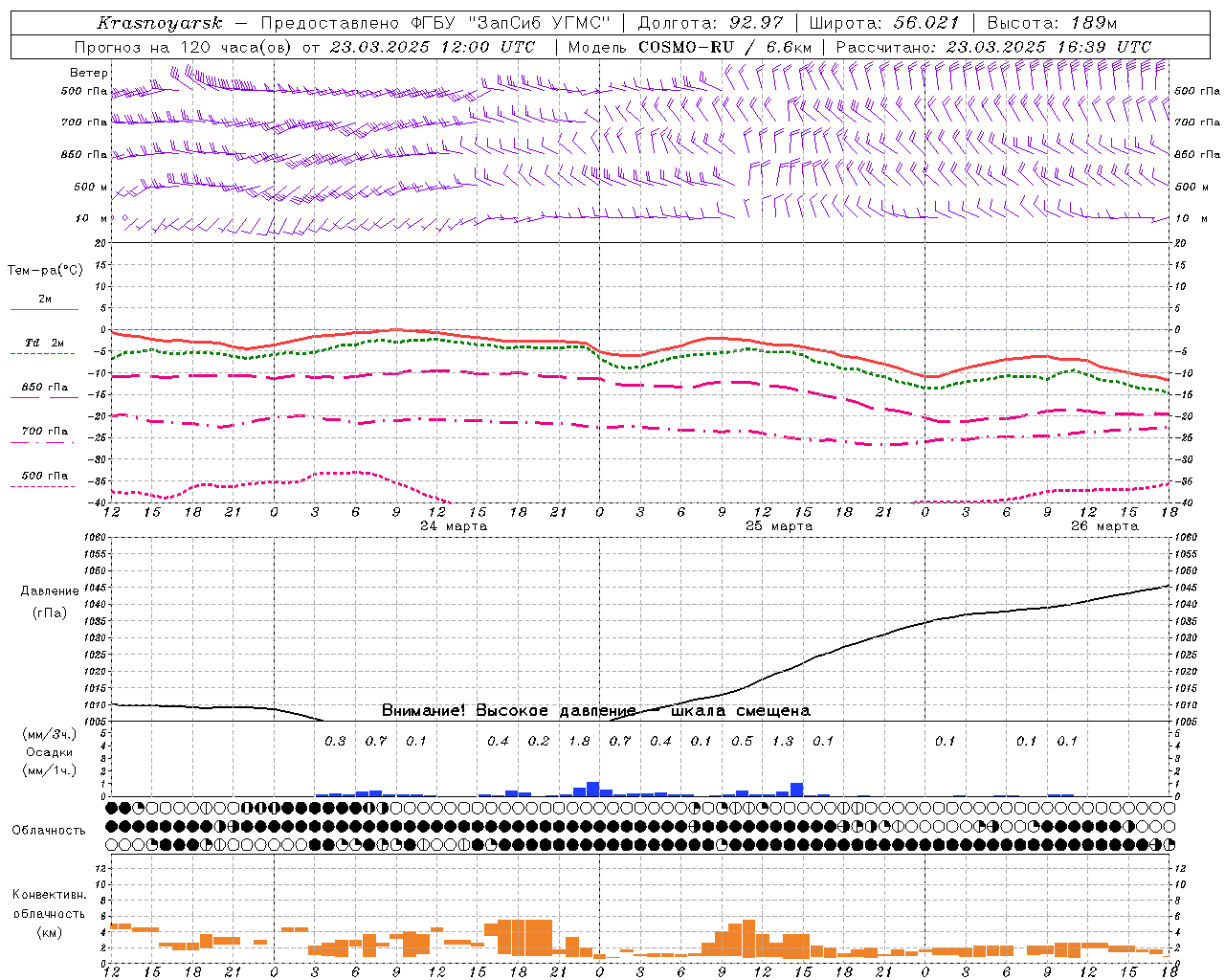
Task: Click the '25 марта' date label
Action: click(x=779, y=526)
